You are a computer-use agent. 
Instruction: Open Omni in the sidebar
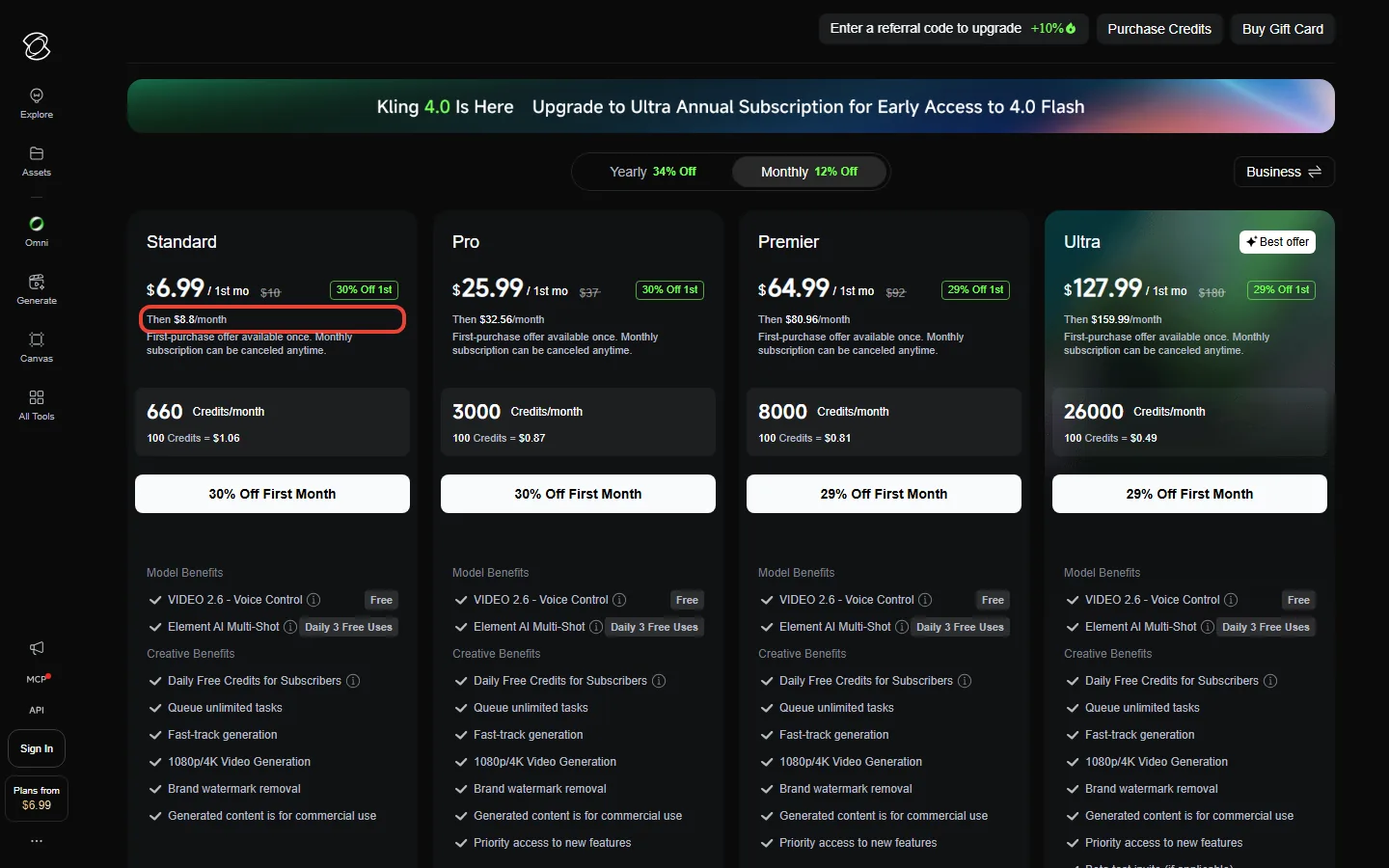[37, 231]
